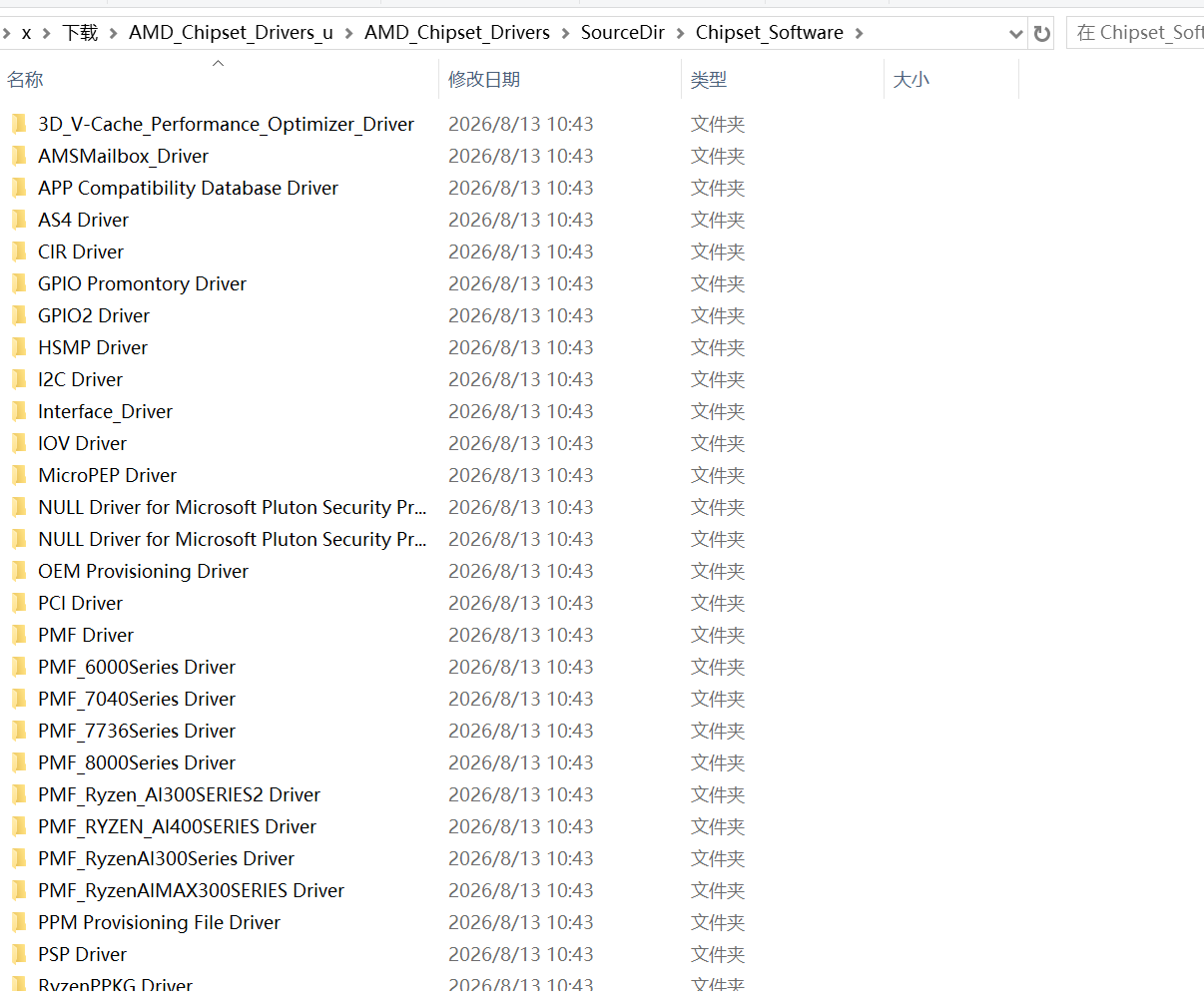Click the Interface_Driver folder name
This screenshot has width=1204, height=1004.
click(105, 411)
